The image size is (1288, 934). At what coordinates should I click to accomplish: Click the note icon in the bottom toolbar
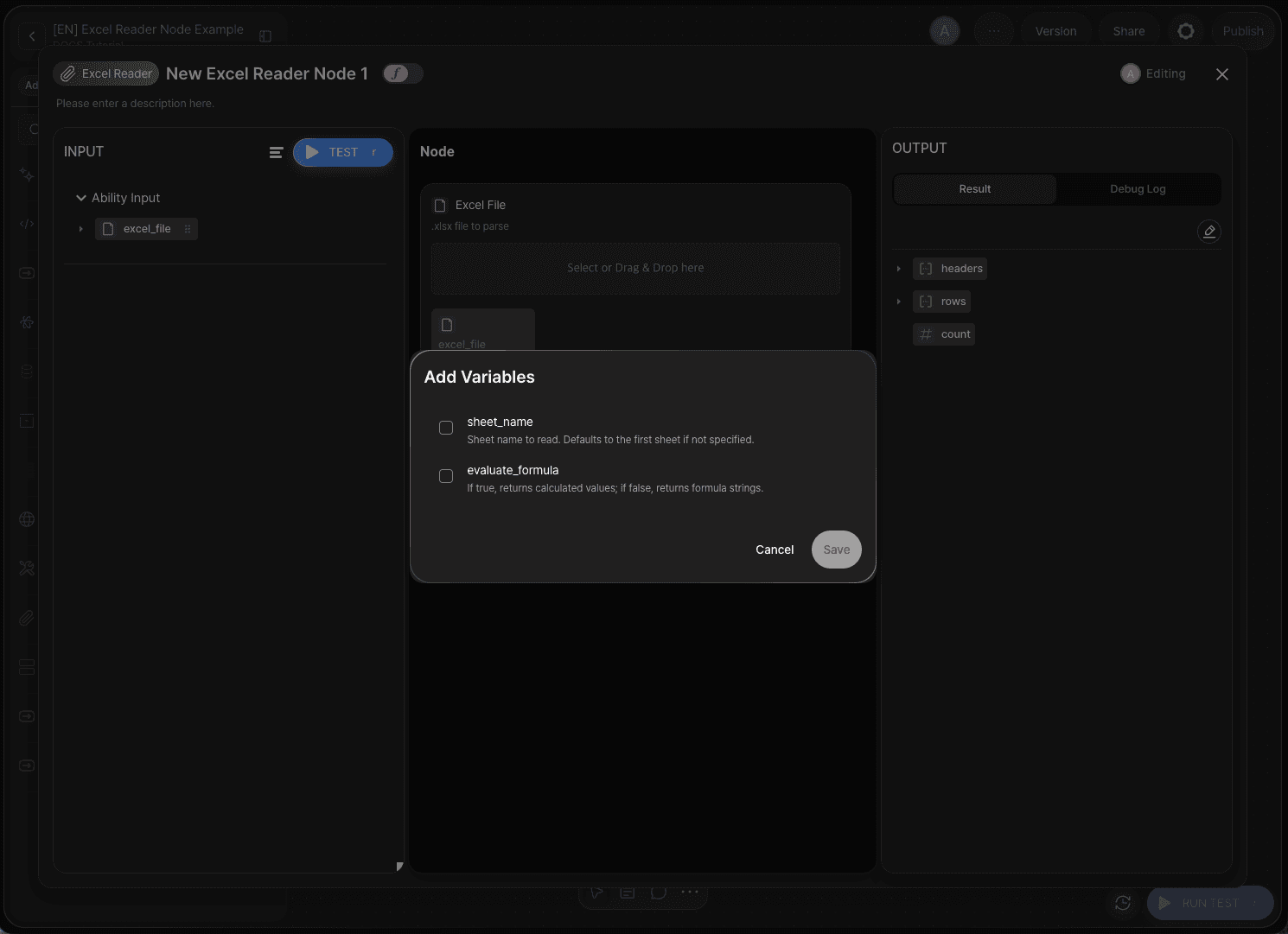(x=628, y=893)
